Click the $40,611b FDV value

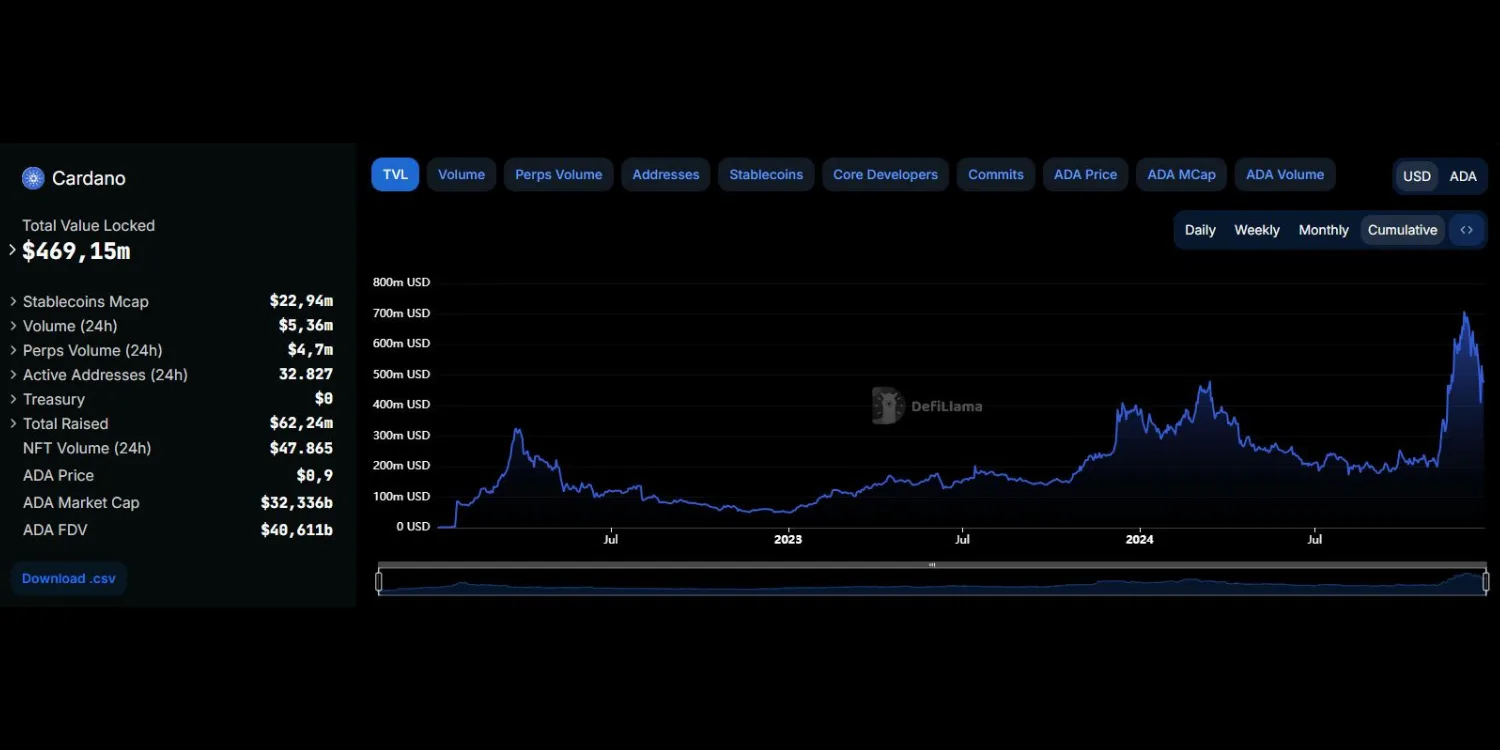(297, 530)
